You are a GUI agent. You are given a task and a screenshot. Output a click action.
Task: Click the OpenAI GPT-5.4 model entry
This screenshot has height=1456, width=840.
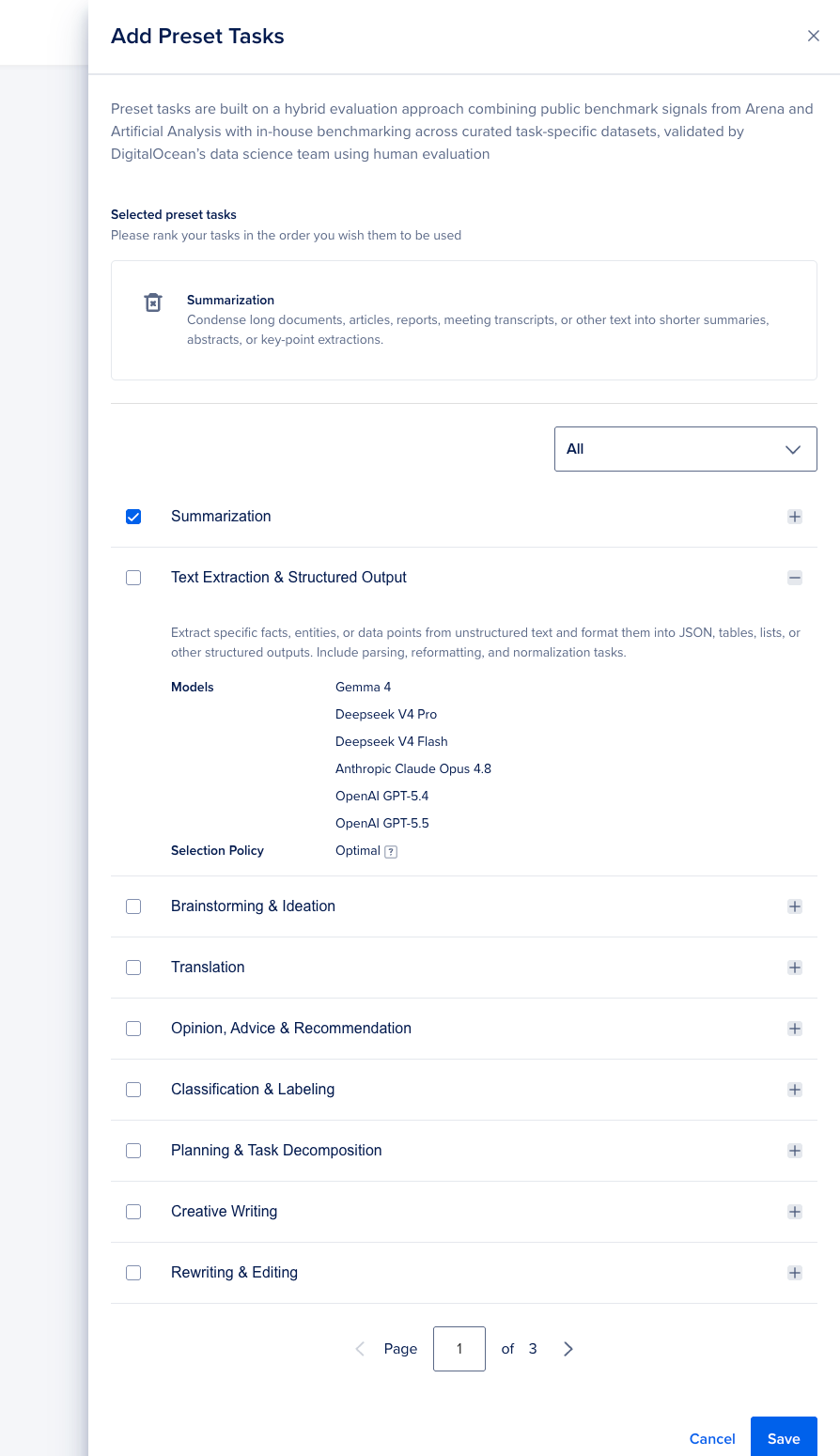382,797
